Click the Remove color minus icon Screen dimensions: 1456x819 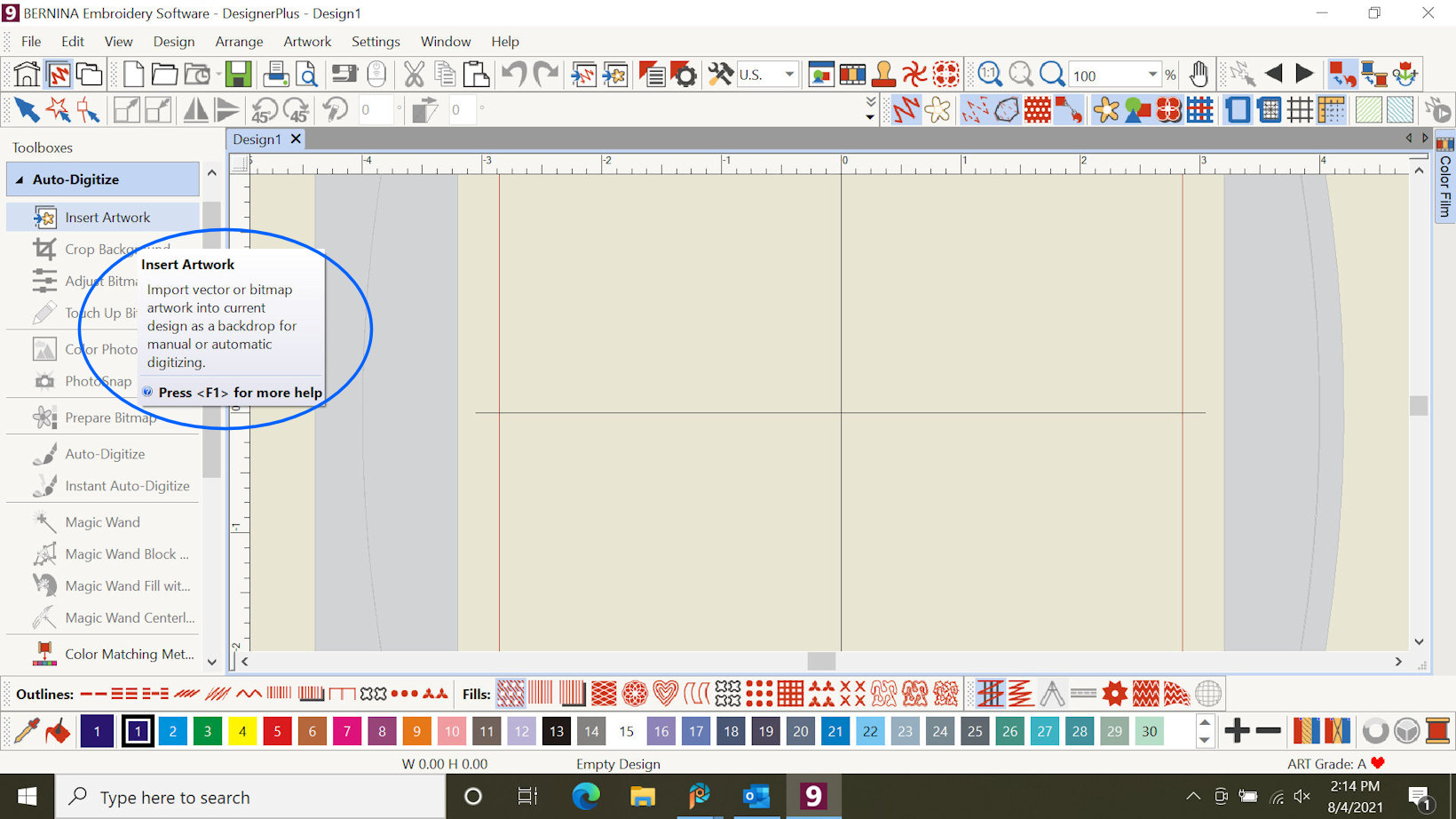click(x=1269, y=731)
